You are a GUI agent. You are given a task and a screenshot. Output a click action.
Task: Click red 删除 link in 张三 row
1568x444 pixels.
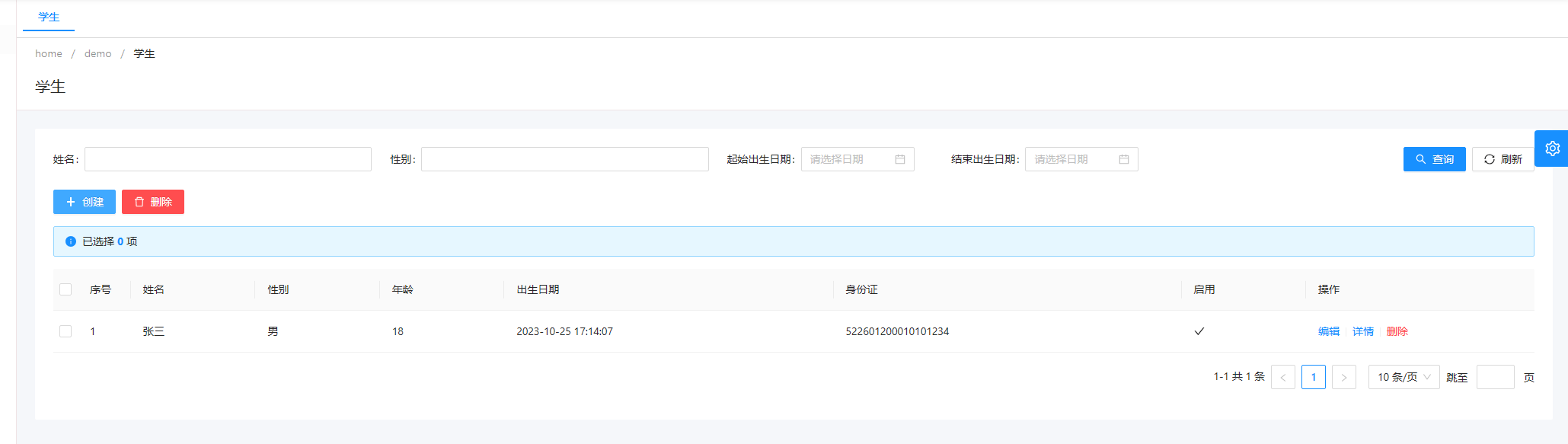[x=1397, y=331]
